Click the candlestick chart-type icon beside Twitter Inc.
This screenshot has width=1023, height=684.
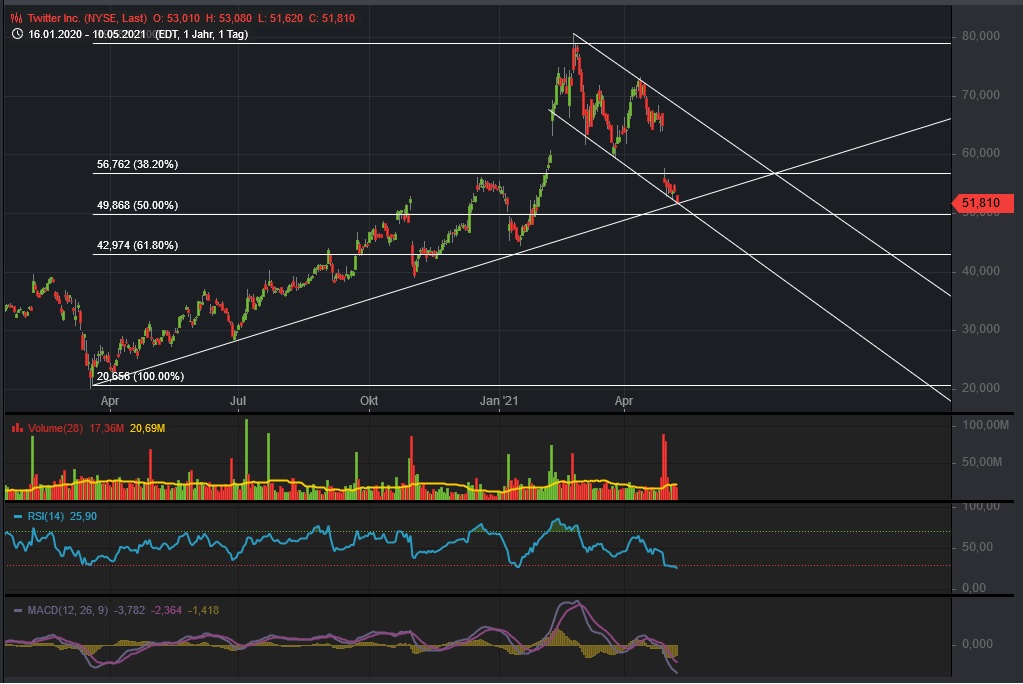(x=17, y=18)
